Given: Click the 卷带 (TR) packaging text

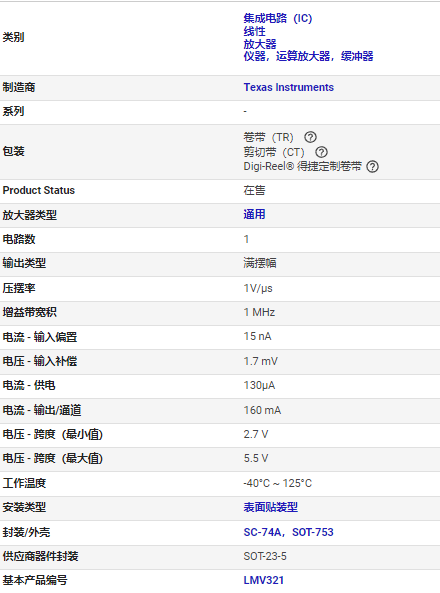Looking at the screenshot, I should pyautogui.click(x=268, y=137).
